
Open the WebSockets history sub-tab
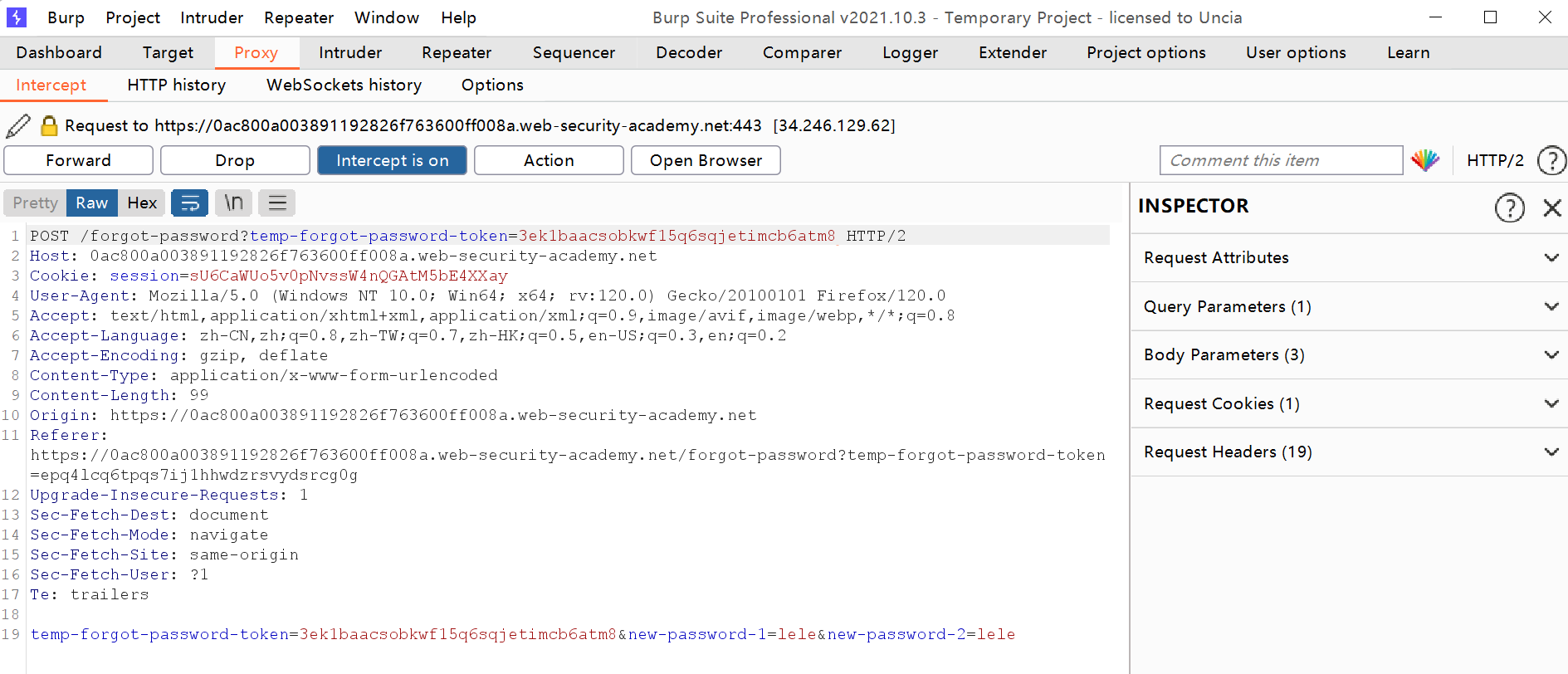coord(344,85)
